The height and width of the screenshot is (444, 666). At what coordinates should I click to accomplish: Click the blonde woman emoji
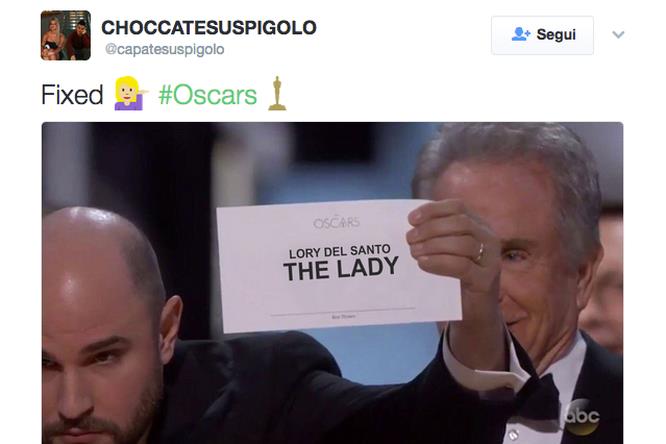point(130,93)
